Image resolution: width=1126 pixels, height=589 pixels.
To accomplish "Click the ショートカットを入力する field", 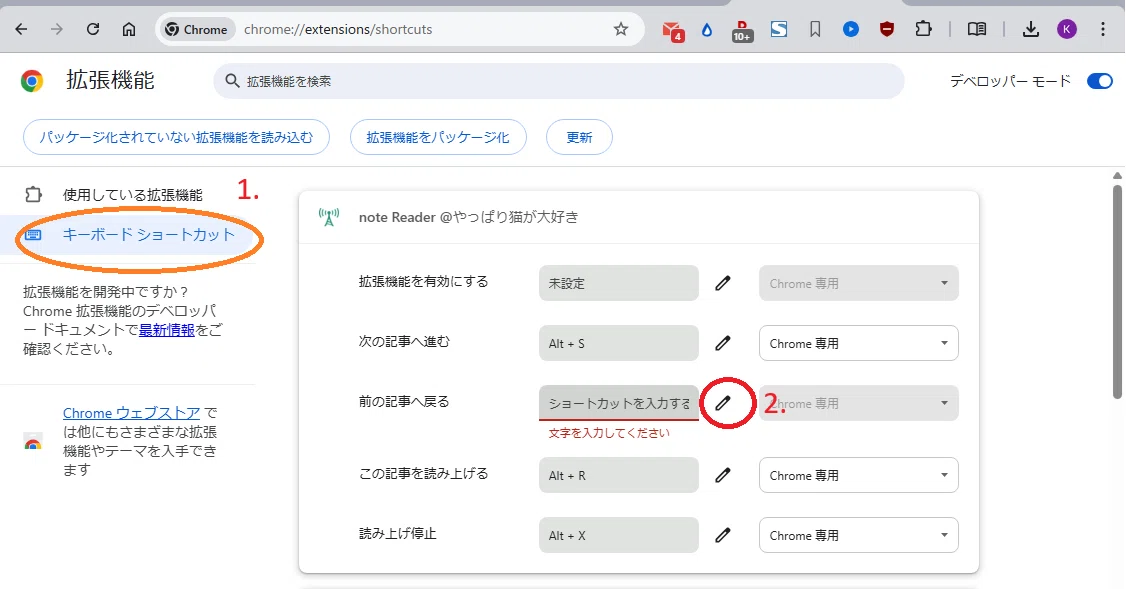I will (x=618, y=403).
